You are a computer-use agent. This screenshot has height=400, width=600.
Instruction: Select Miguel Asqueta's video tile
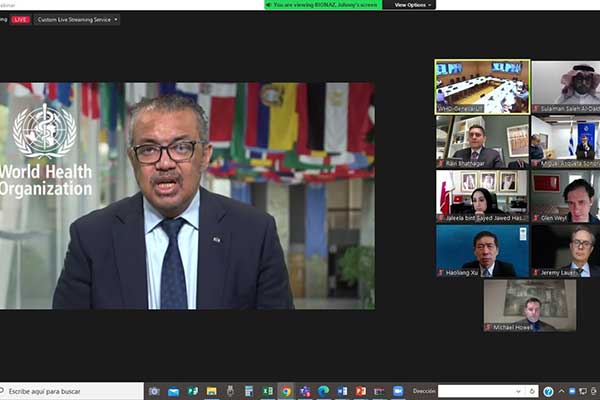coord(566,142)
